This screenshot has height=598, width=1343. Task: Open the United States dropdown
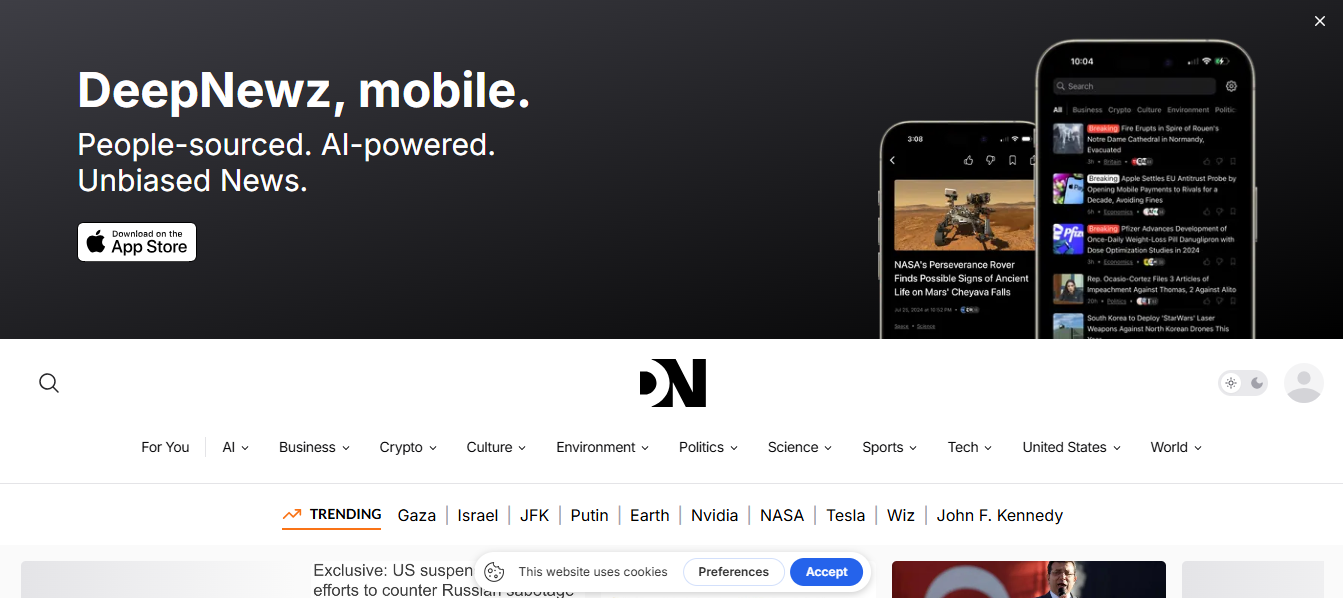coord(1071,447)
